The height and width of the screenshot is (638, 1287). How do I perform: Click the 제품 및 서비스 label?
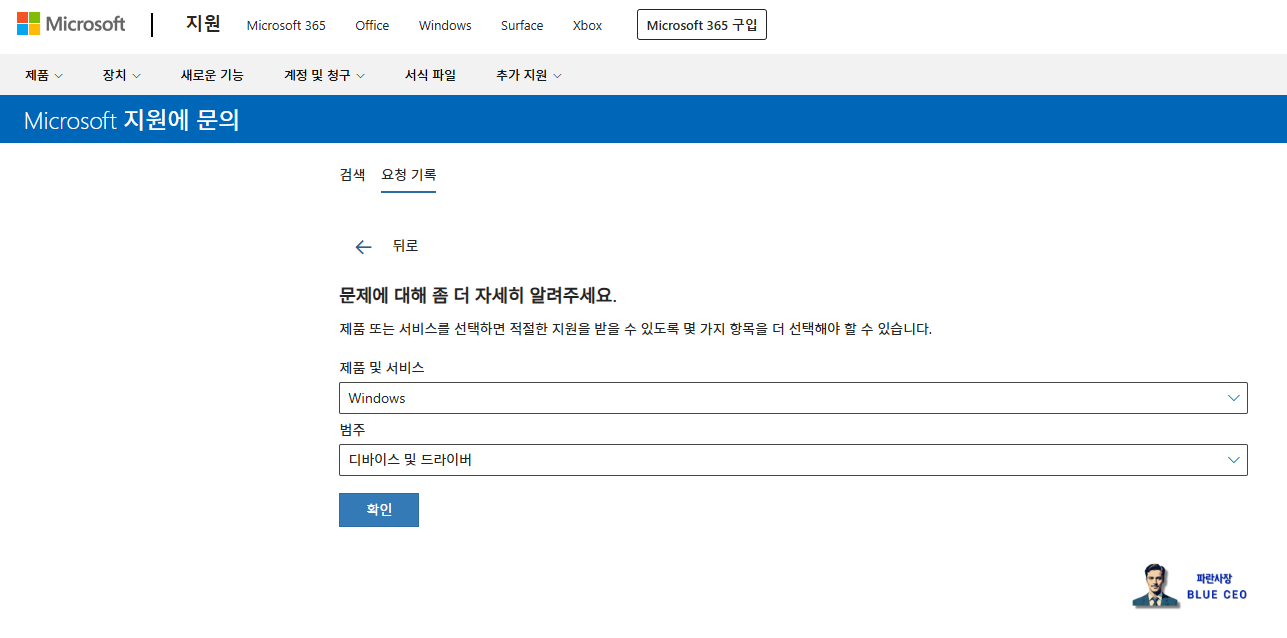pos(382,367)
